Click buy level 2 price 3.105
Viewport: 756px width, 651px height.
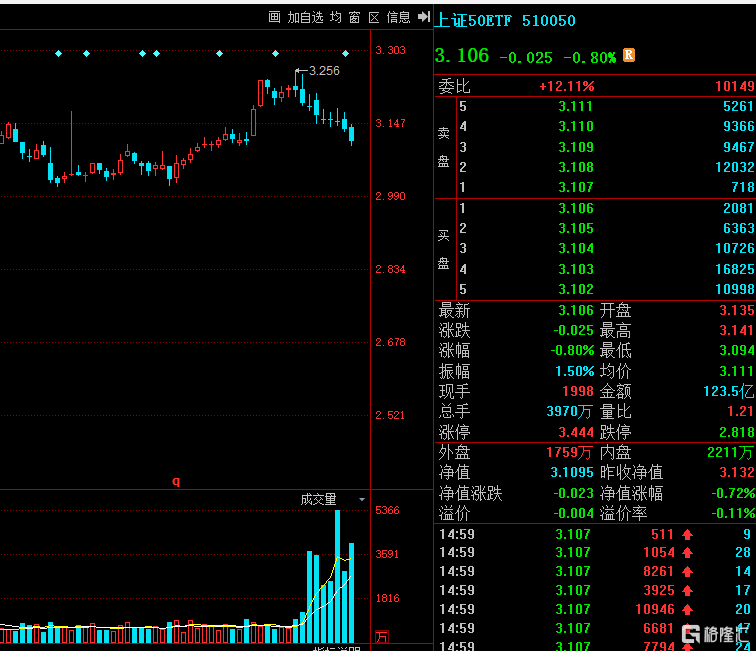(x=576, y=229)
